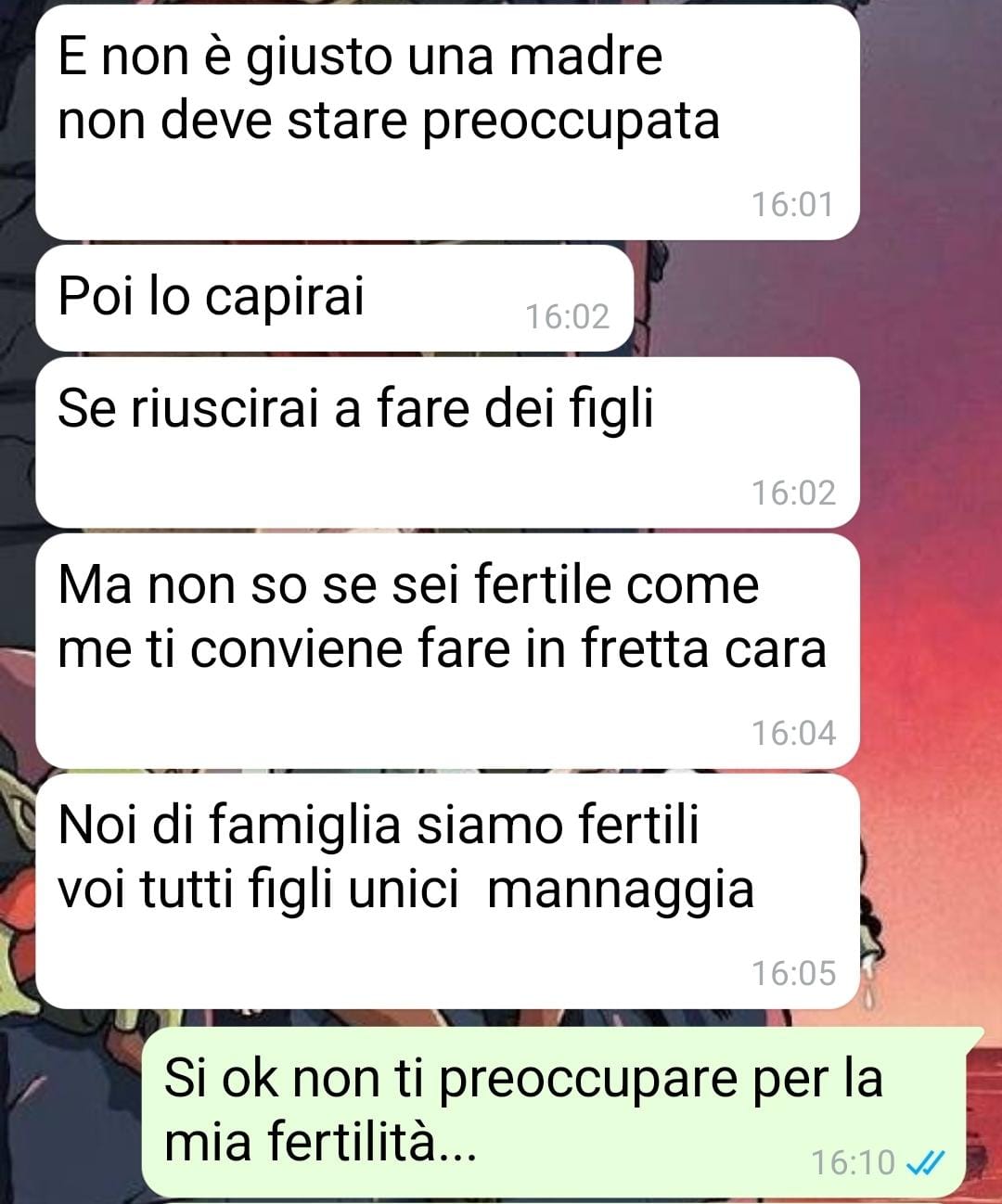Click the double blue read-receipt checkmarks

pos(924,1161)
